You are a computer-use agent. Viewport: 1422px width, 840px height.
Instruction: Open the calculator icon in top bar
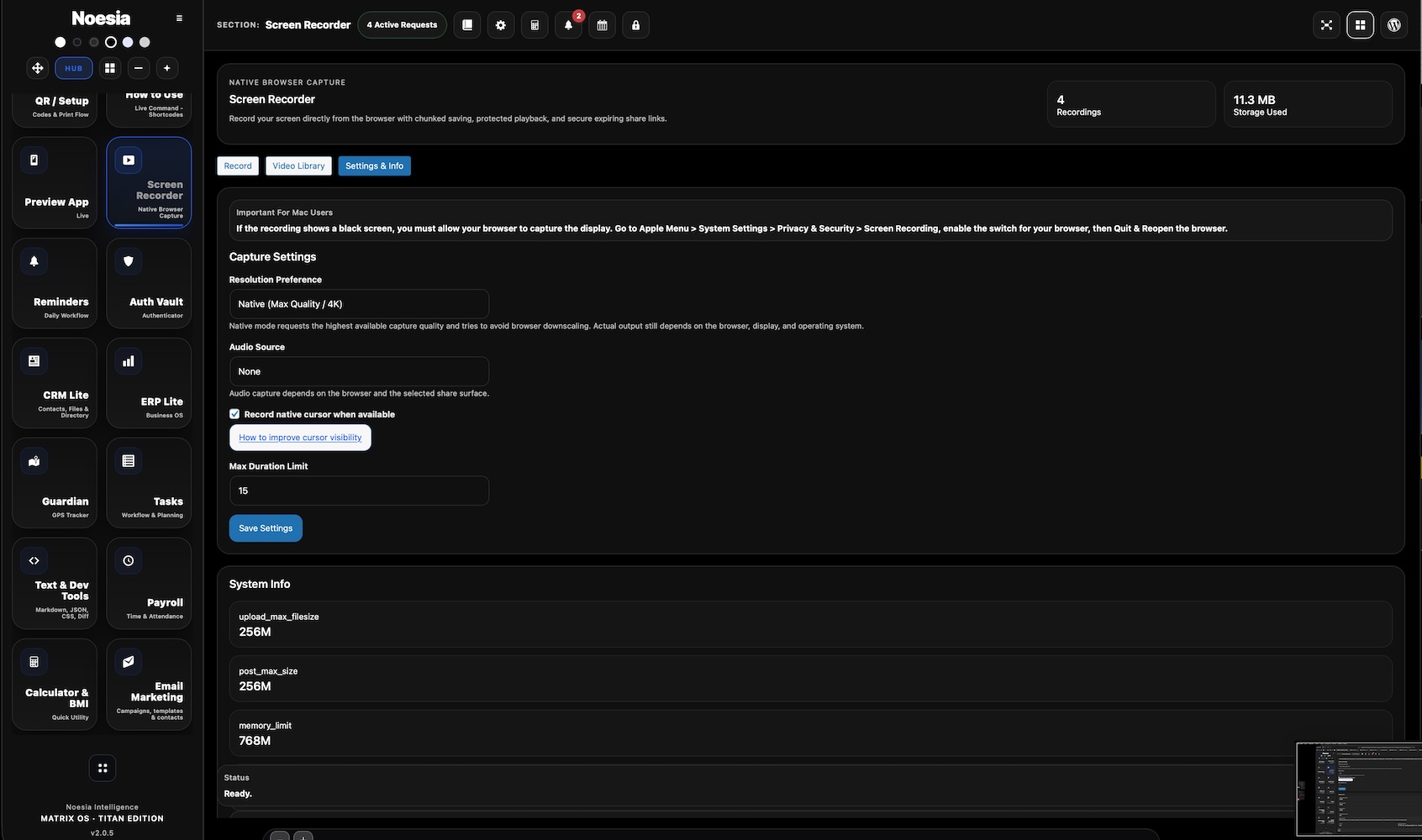point(535,25)
